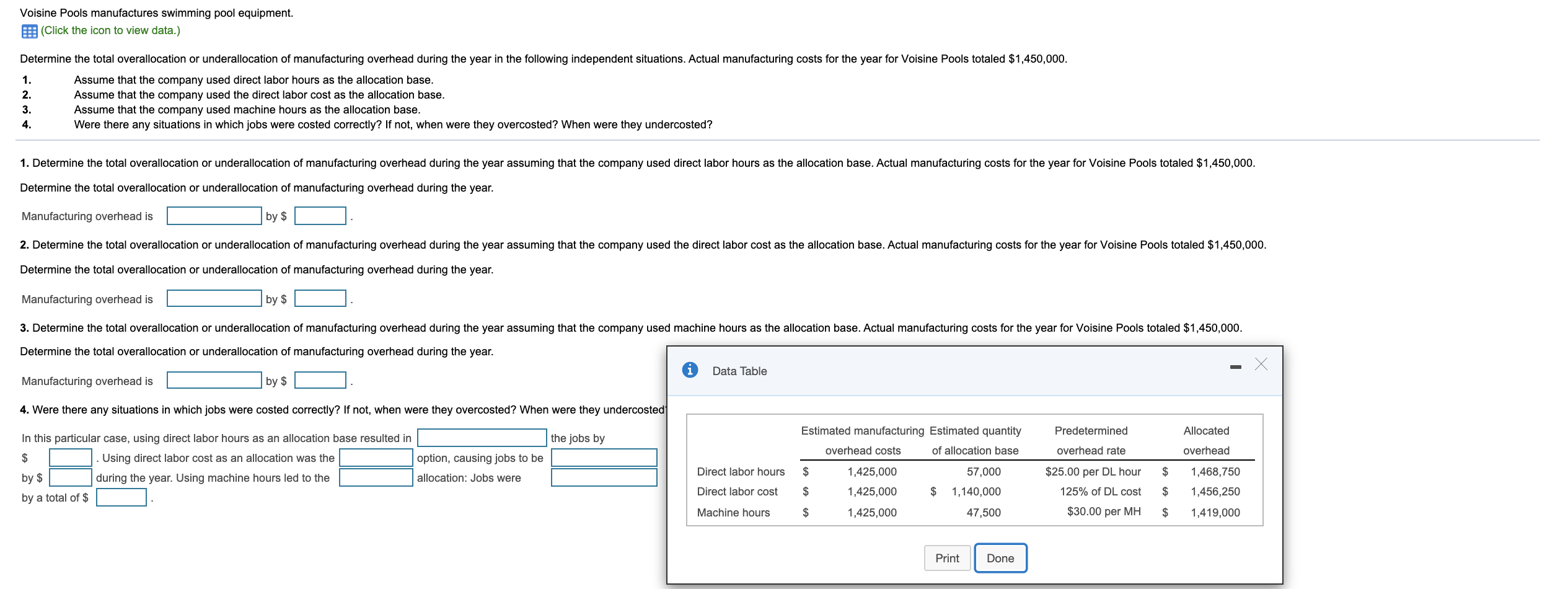
Task: Click allocated overhead value 1,419,000
Action: click(x=1215, y=513)
